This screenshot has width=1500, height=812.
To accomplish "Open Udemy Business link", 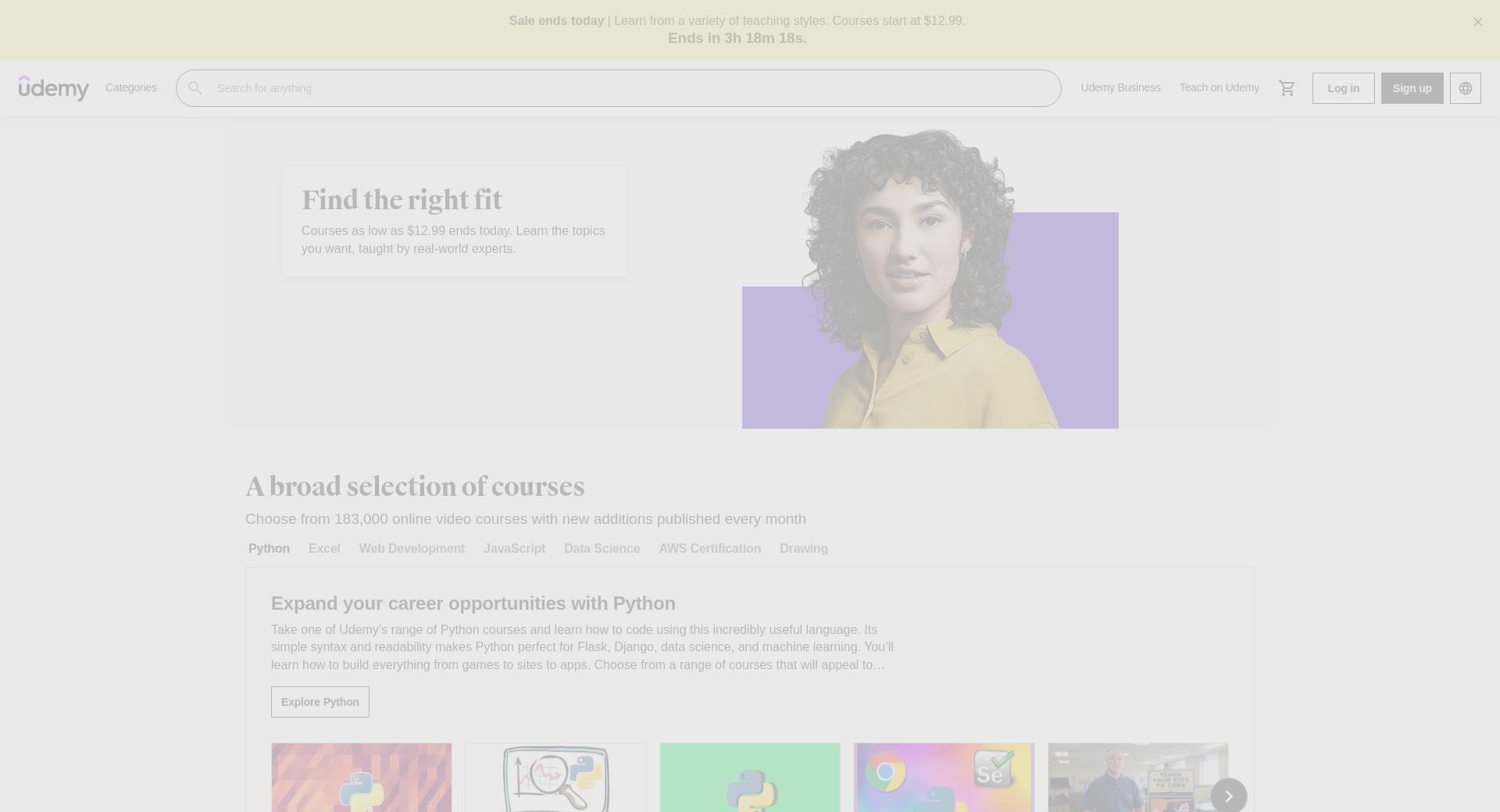I will [1120, 87].
